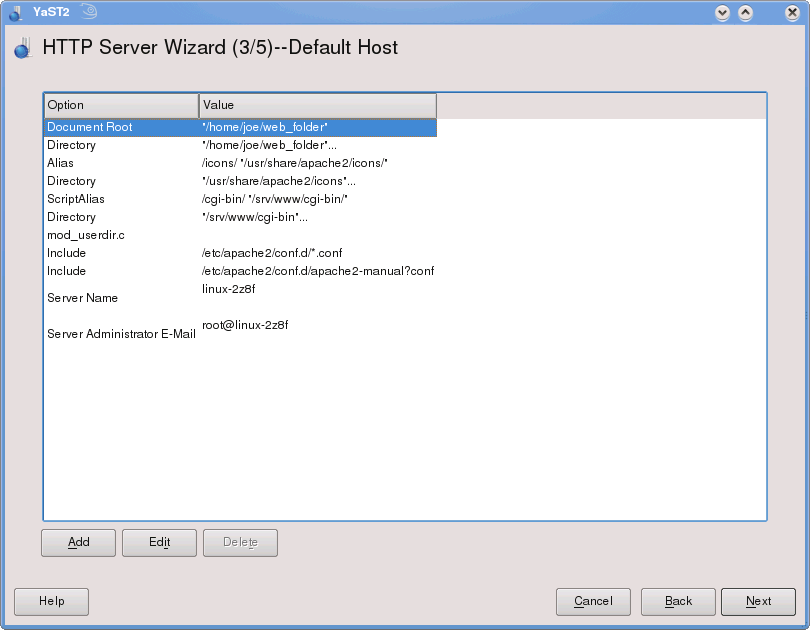
Task: Select the Server Administrator E-Mail row
Action: (240, 334)
